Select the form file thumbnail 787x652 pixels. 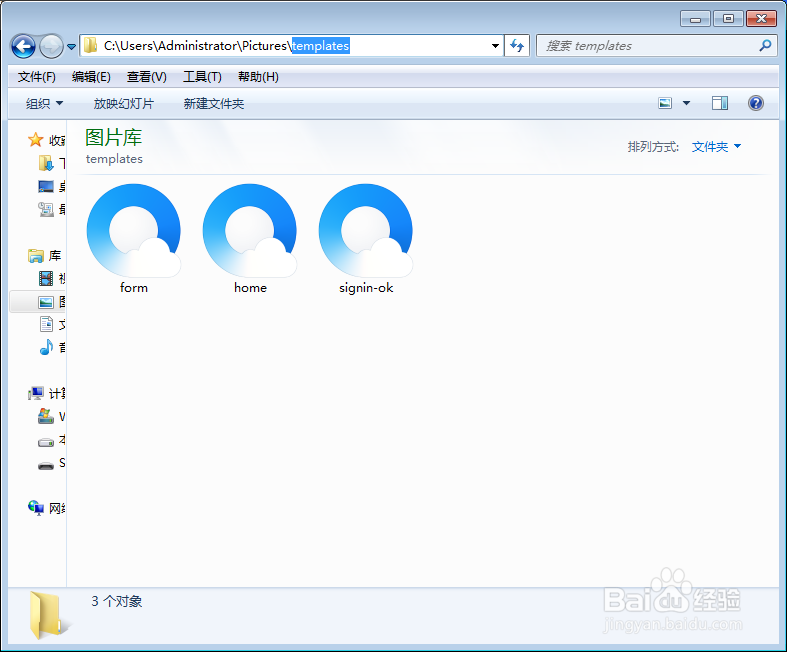[134, 230]
